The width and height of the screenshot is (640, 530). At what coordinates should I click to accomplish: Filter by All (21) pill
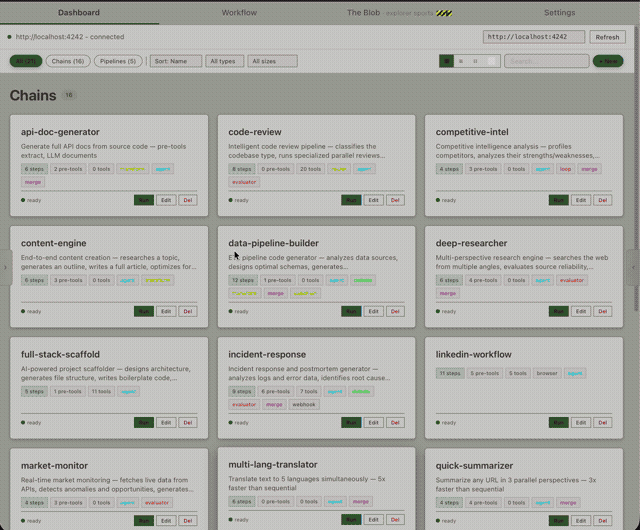pos(26,61)
